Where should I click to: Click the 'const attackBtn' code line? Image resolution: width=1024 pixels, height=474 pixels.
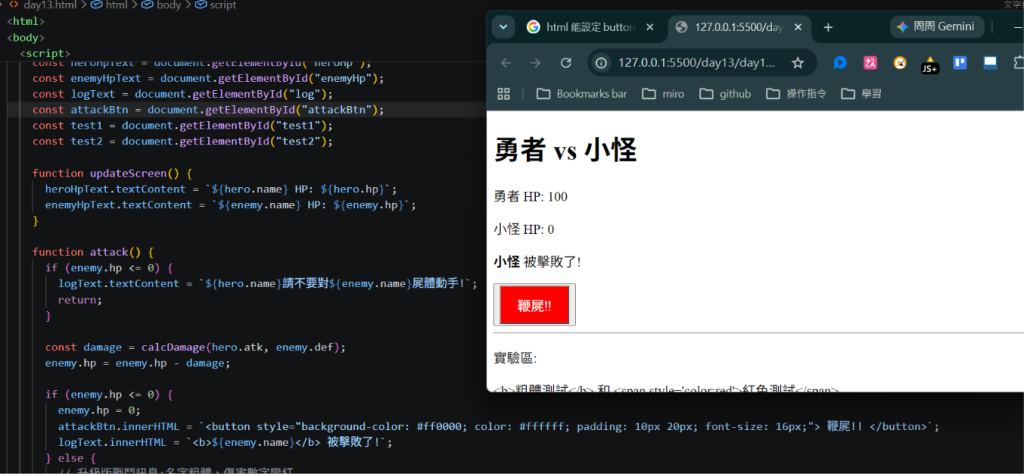[208, 110]
